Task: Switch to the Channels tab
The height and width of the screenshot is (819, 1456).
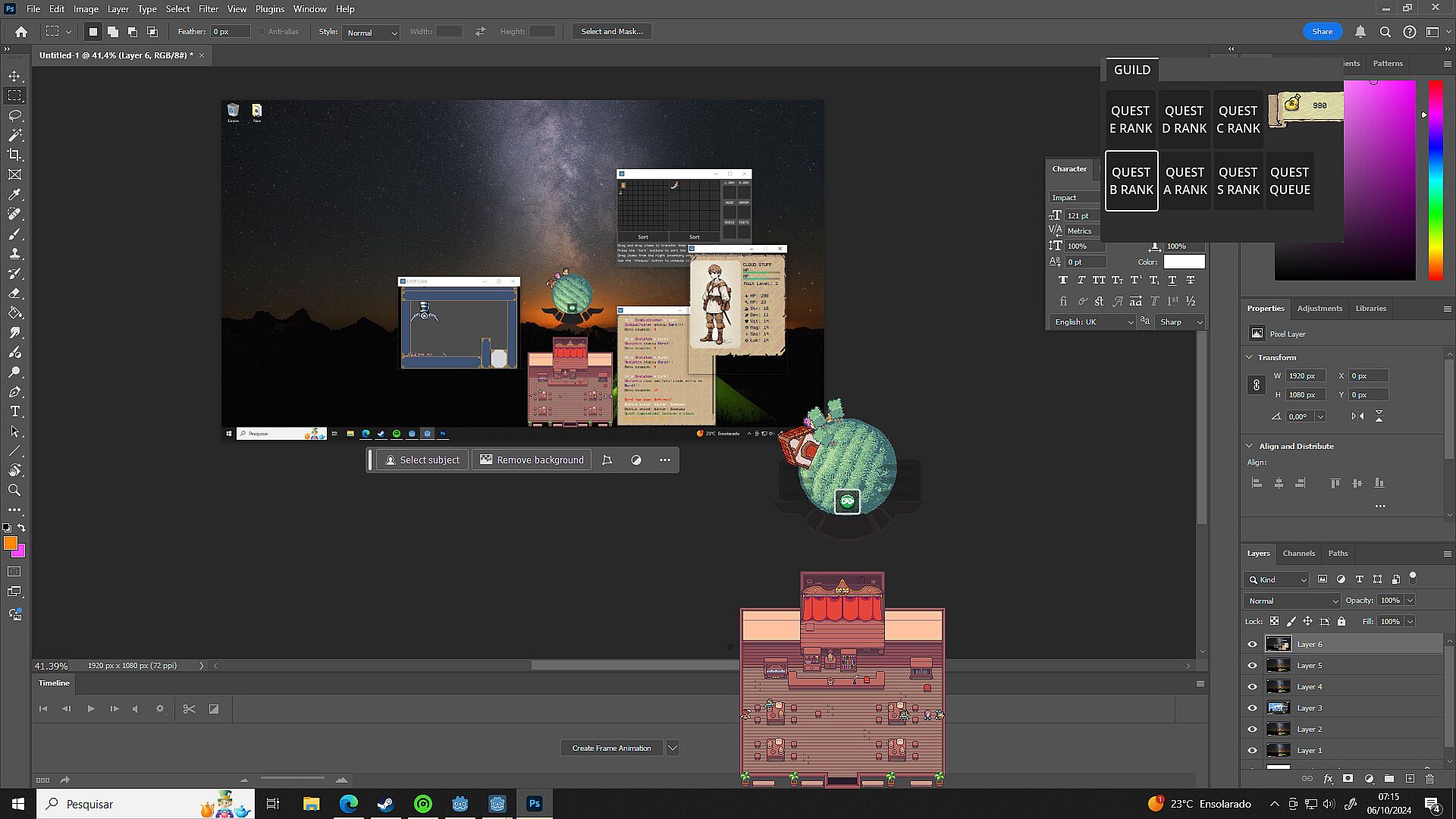Action: (1298, 553)
